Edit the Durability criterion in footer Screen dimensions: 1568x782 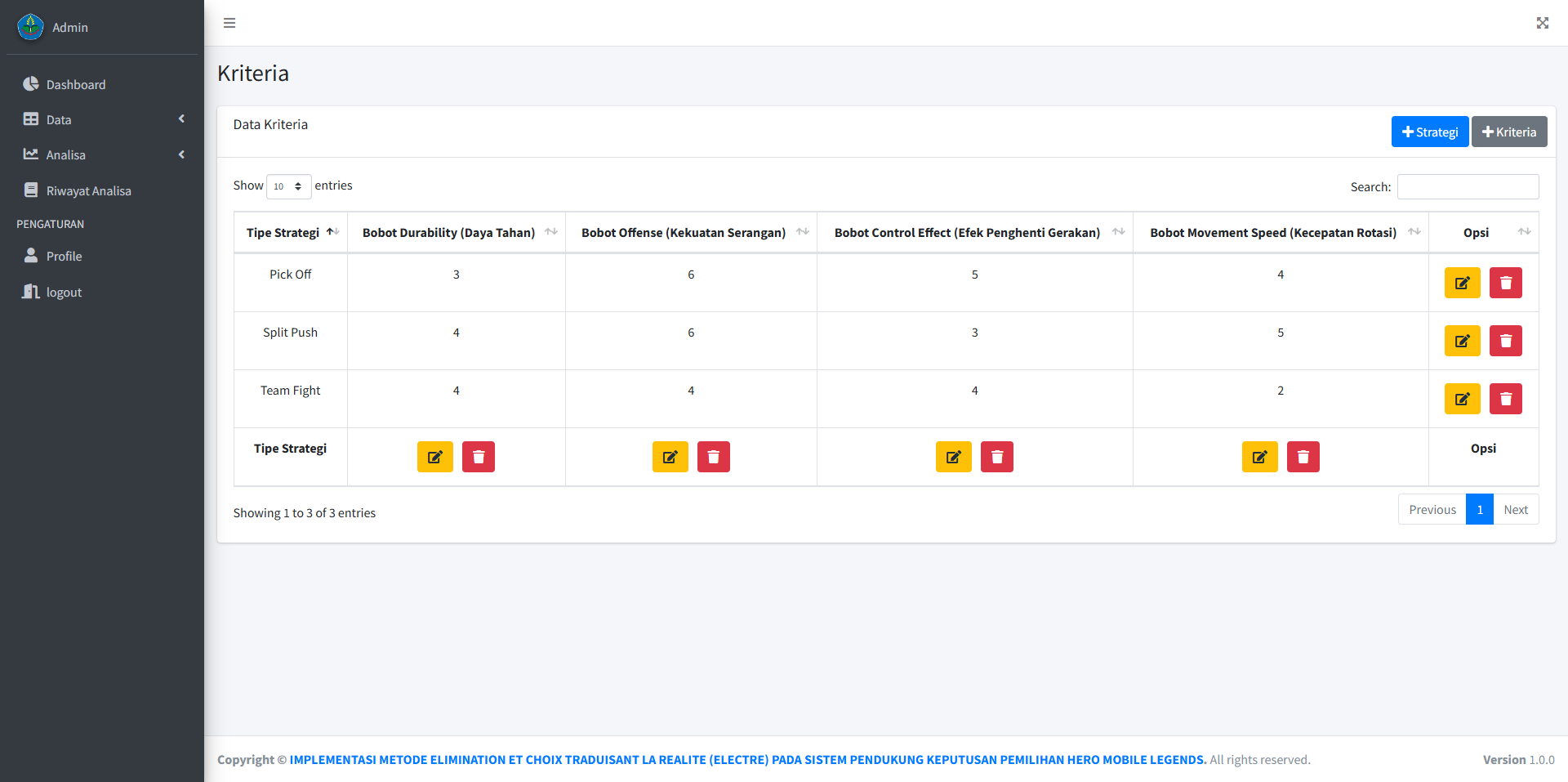435,457
